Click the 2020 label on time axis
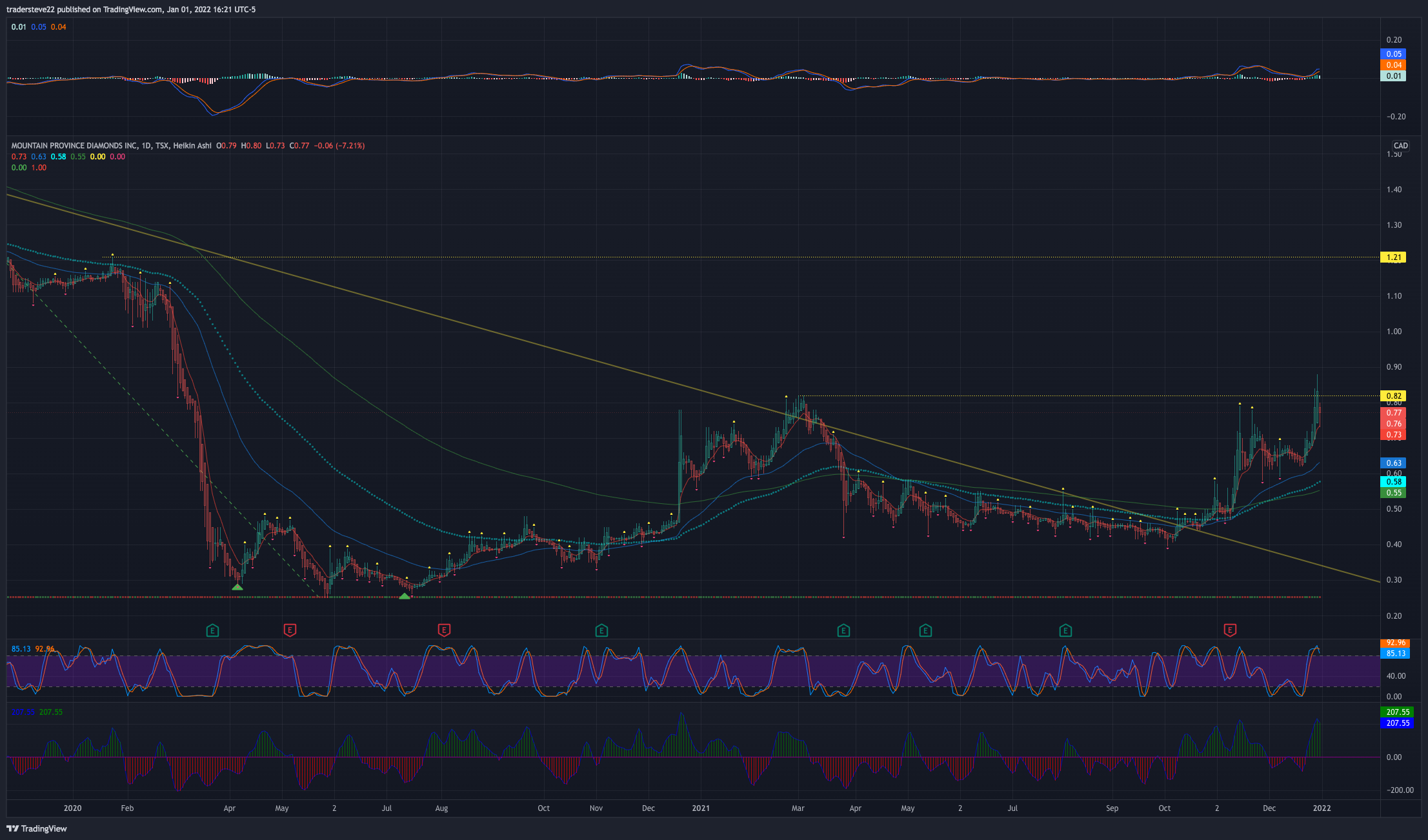This screenshot has height=840, width=1428. pyautogui.click(x=73, y=808)
